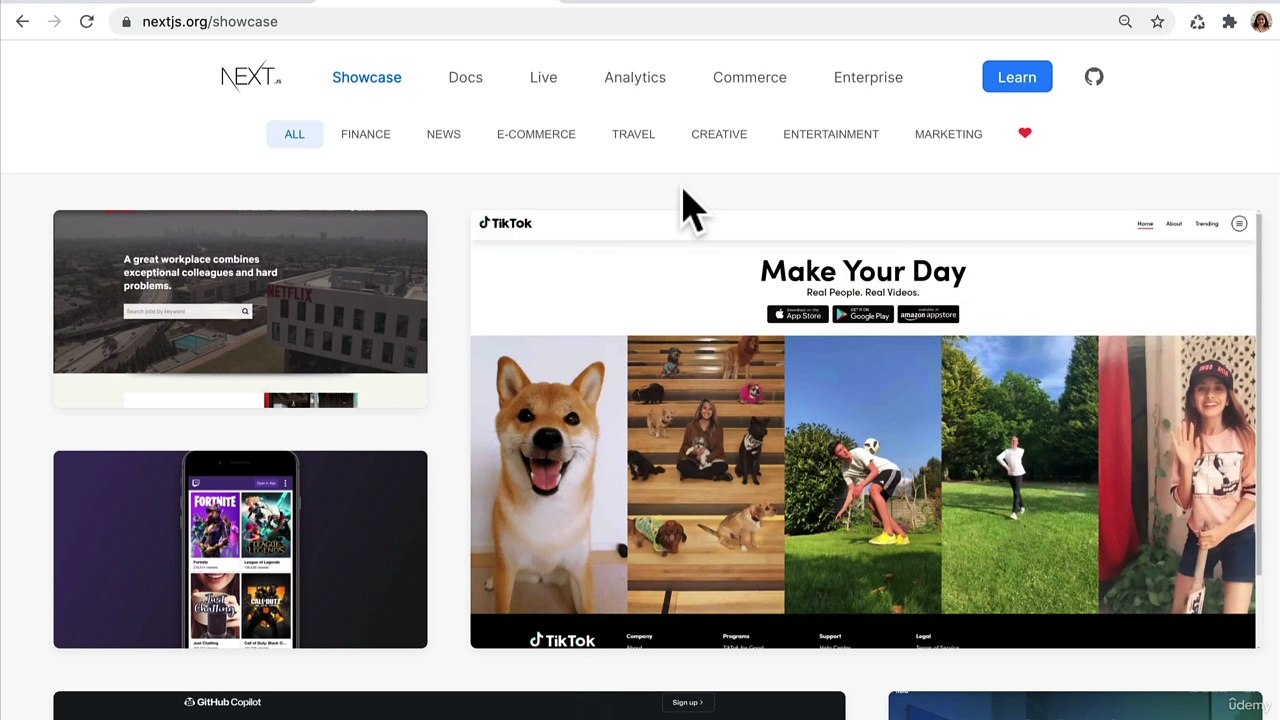
Task: Filter showcase by MARKETING
Action: [x=948, y=134]
